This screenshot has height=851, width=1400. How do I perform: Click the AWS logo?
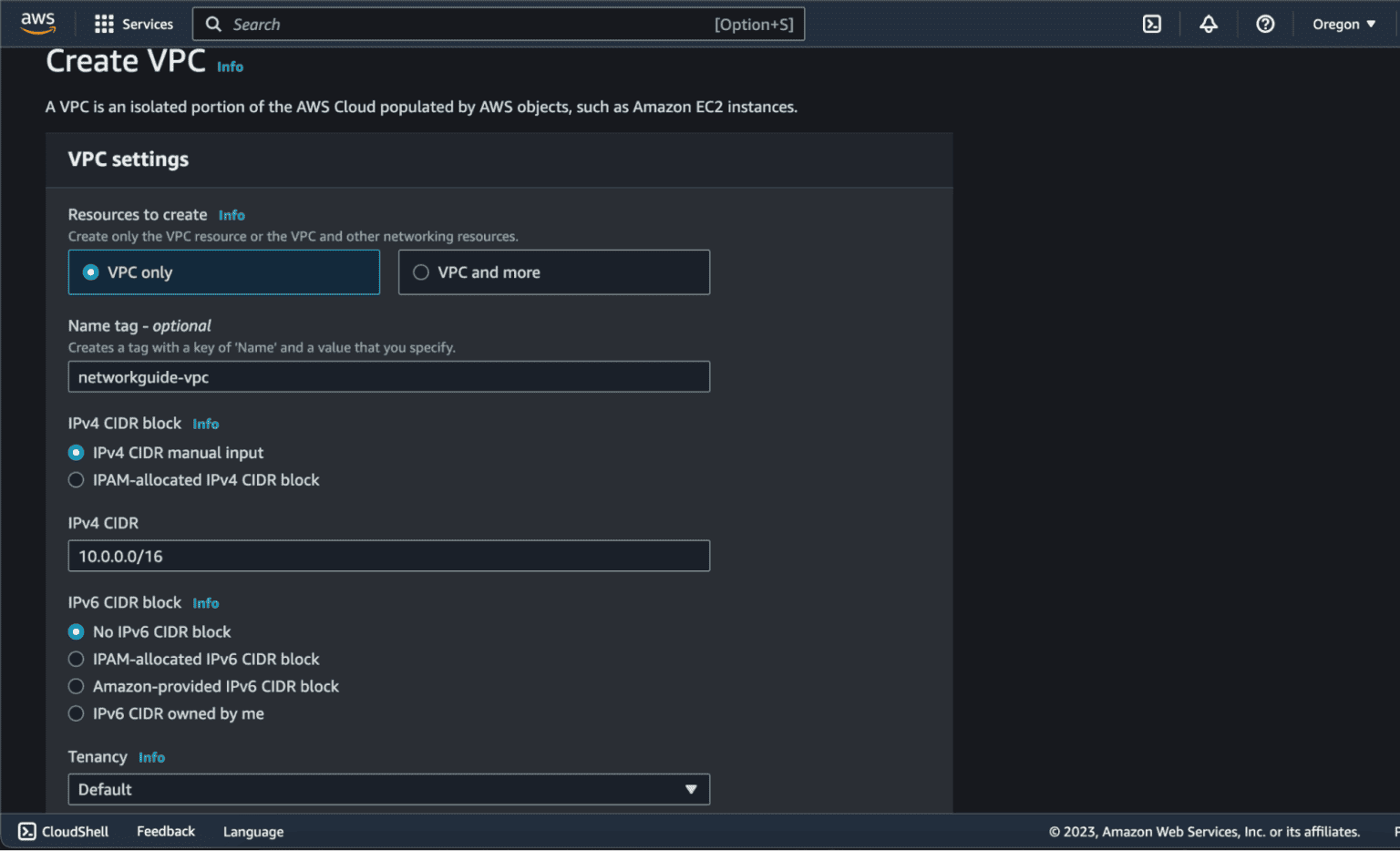37,23
